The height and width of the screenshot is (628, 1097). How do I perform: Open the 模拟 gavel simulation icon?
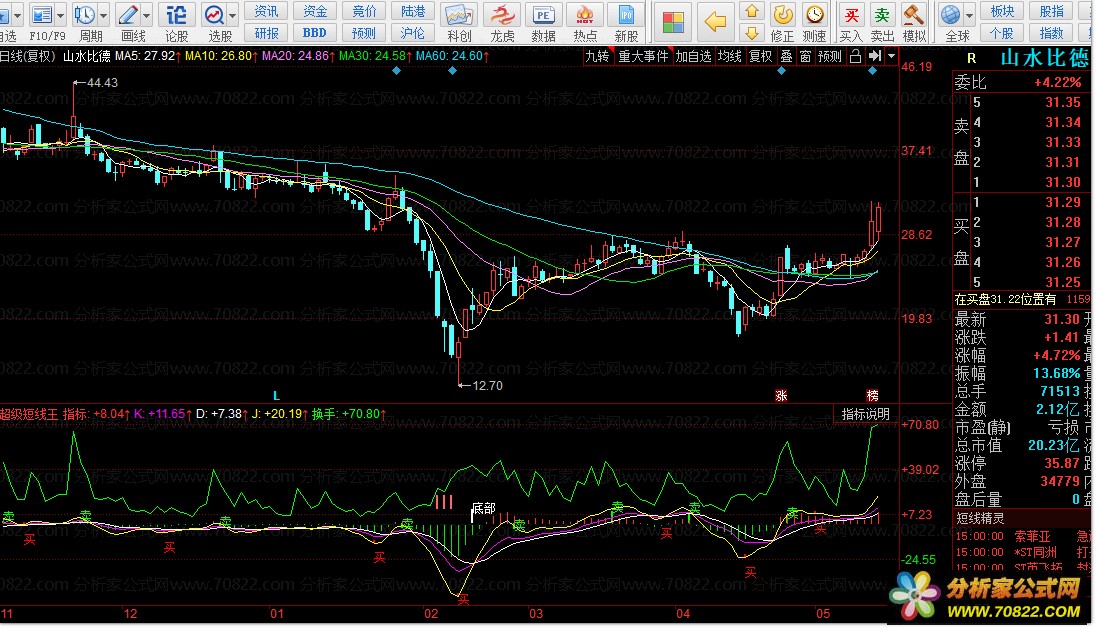click(914, 15)
